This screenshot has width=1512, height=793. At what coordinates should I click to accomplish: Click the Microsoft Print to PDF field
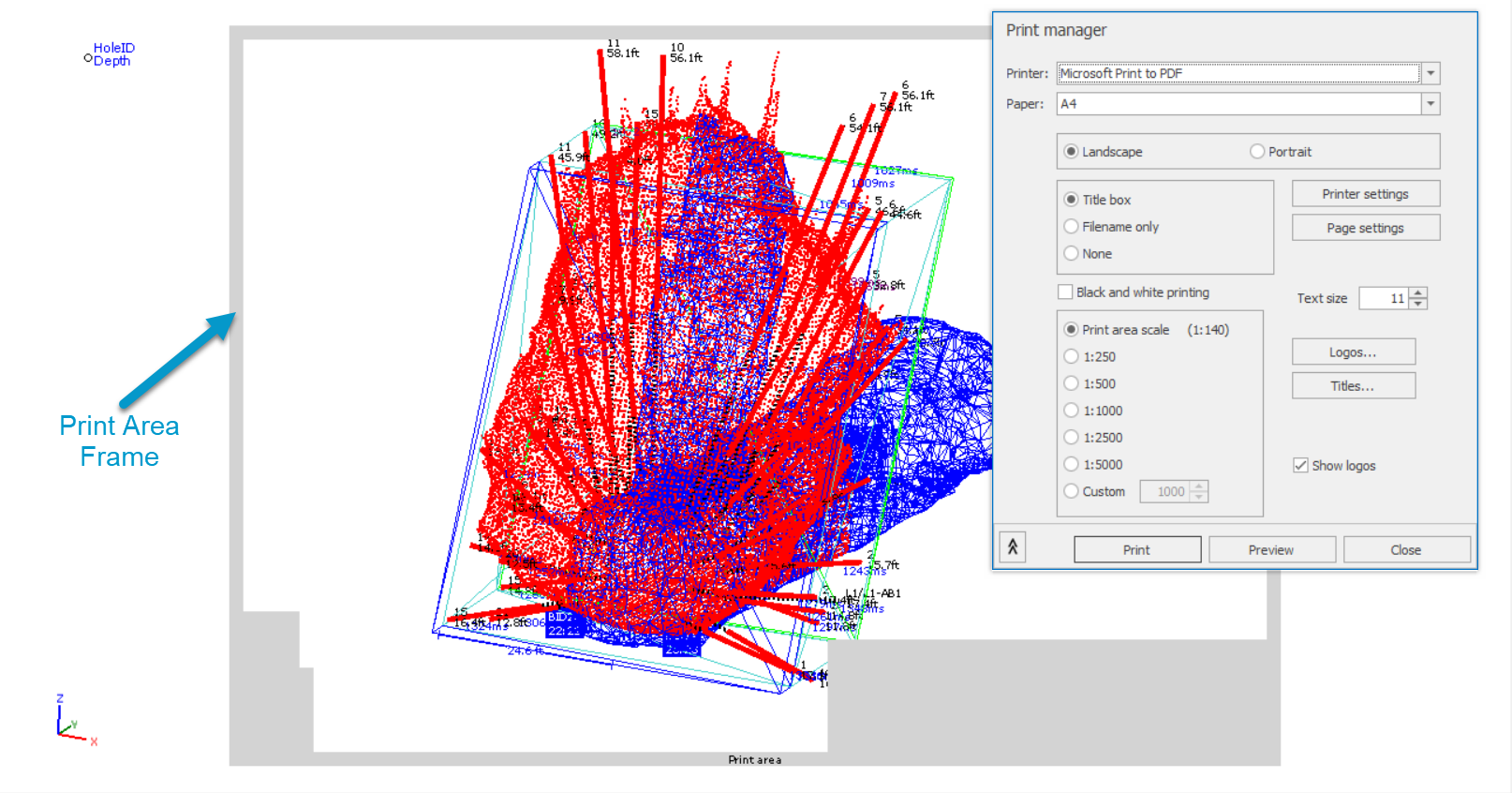pos(1239,73)
